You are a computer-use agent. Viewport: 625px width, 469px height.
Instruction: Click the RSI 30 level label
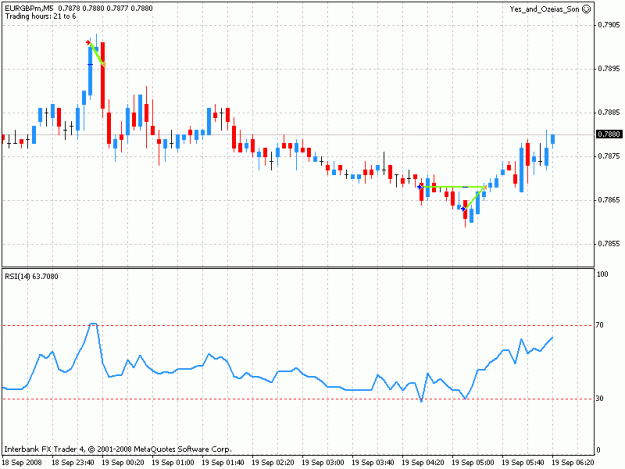tap(599, 398)
